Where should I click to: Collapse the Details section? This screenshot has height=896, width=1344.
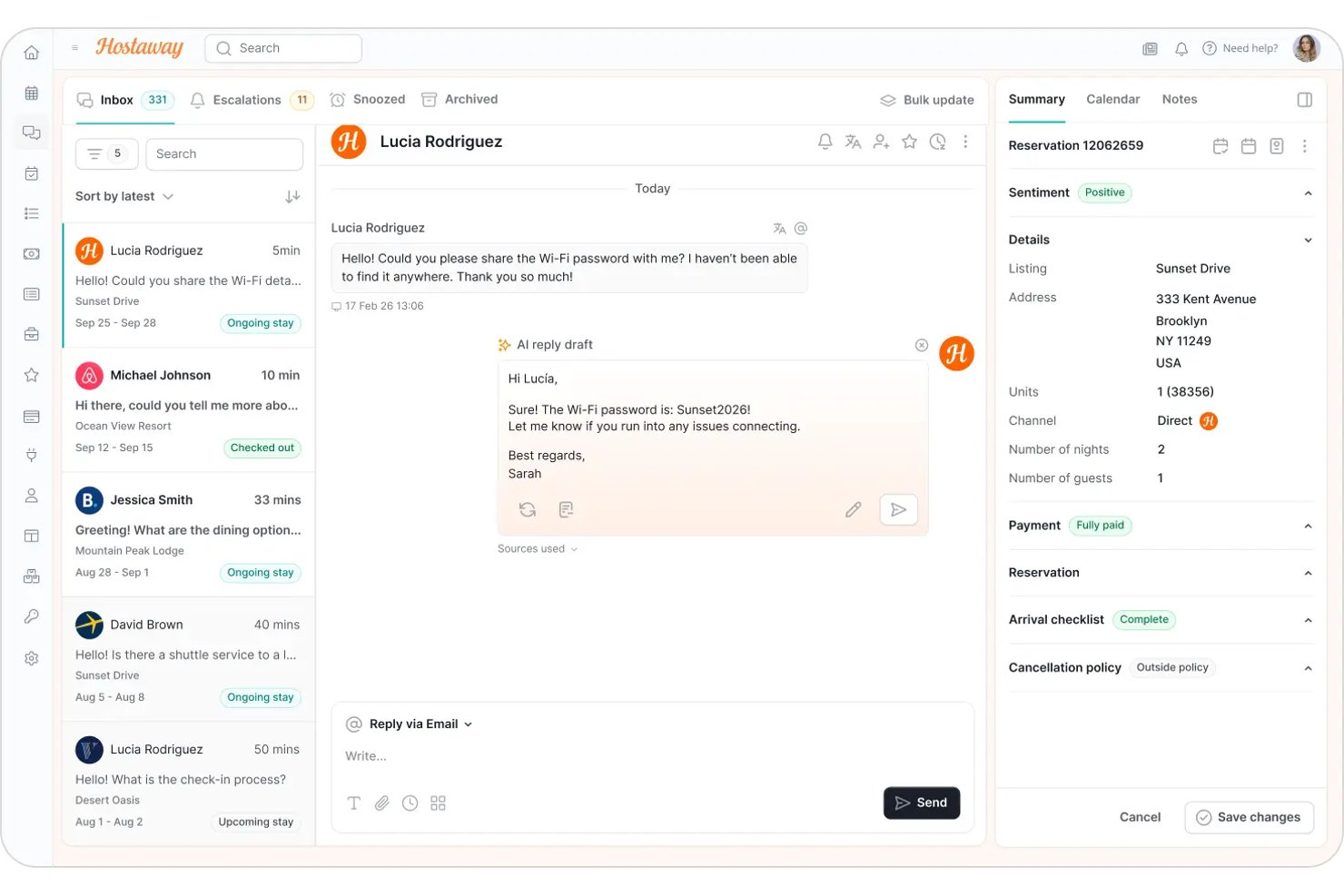tap(1309, 241)
